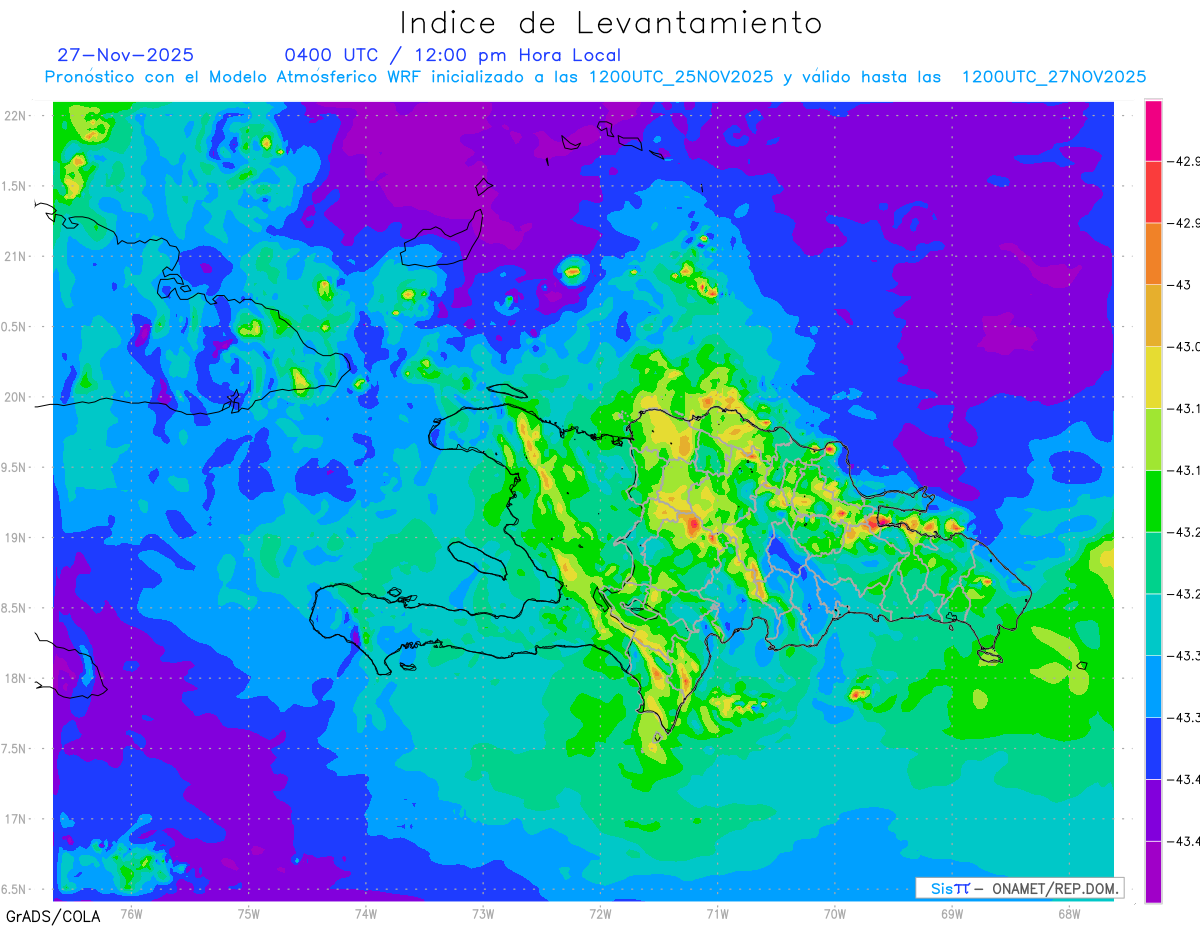
Task: Click the '0400 UTC / 12:00 pm Hora Local' time
Action: click(452, 55)
